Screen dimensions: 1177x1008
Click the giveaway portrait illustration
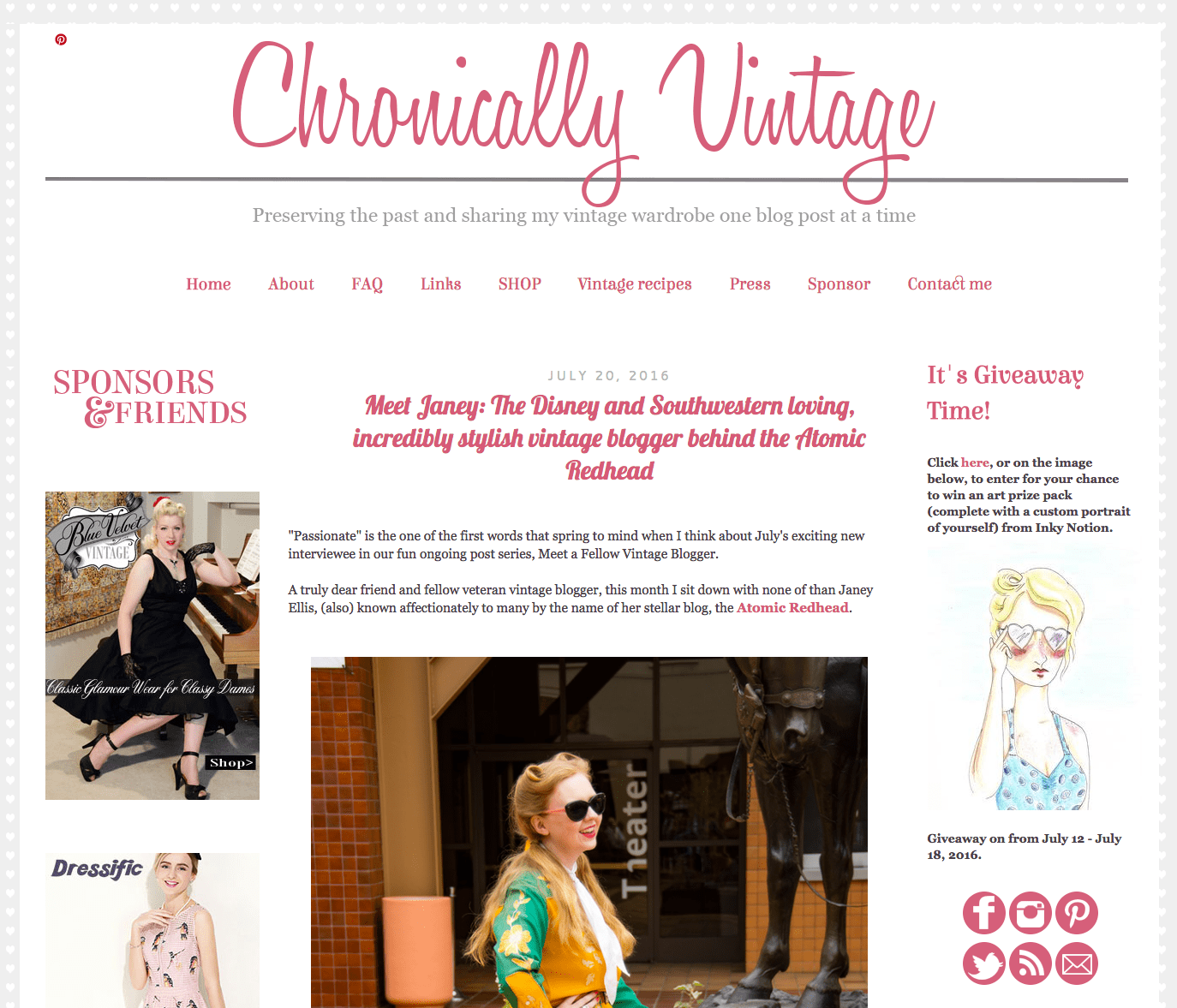[x=1032, y=678]
